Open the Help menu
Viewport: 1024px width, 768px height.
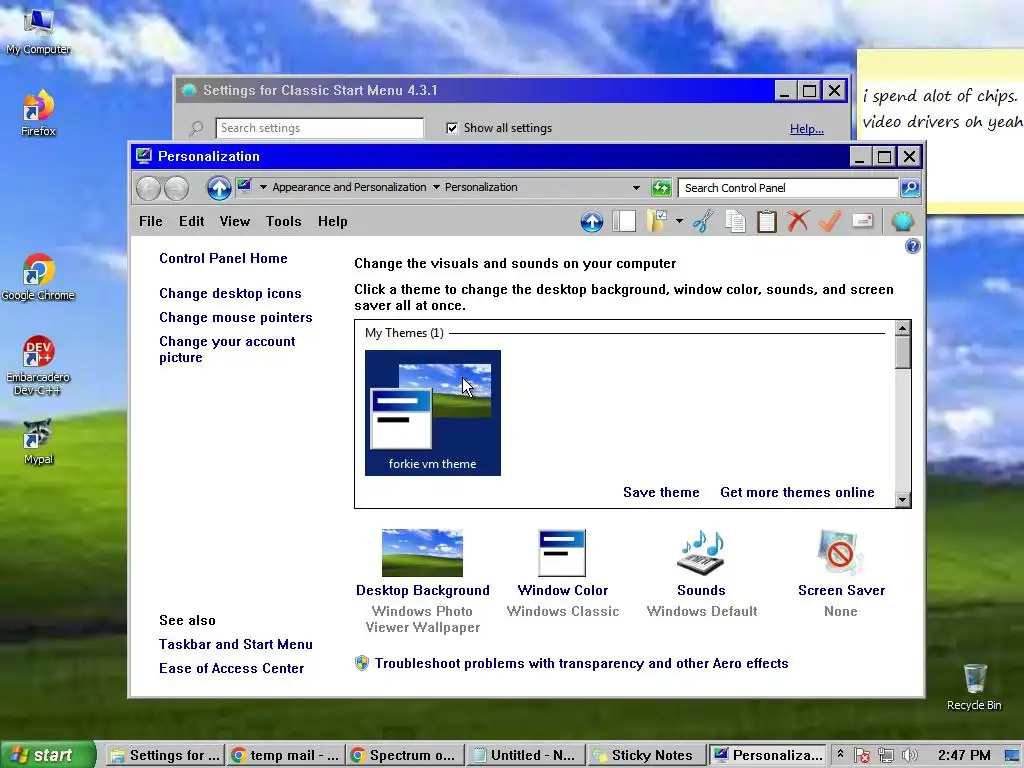tap(332, 221)
